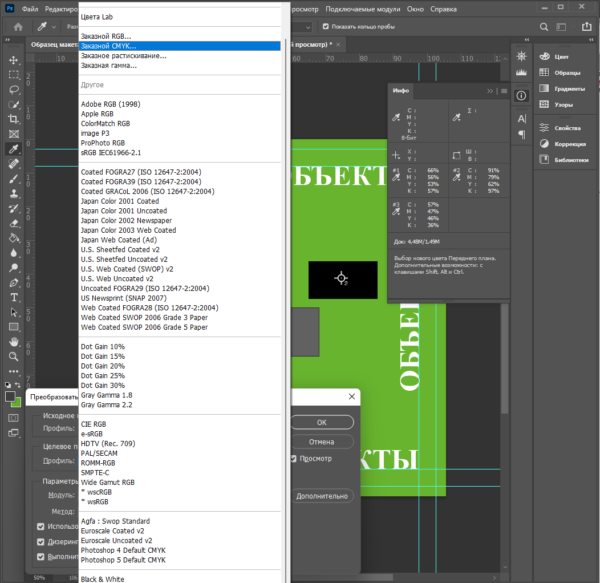Select 'Dot Gain 20%' in profile list
The width and height of the screenshot is (600, 583).
(103, 366)
